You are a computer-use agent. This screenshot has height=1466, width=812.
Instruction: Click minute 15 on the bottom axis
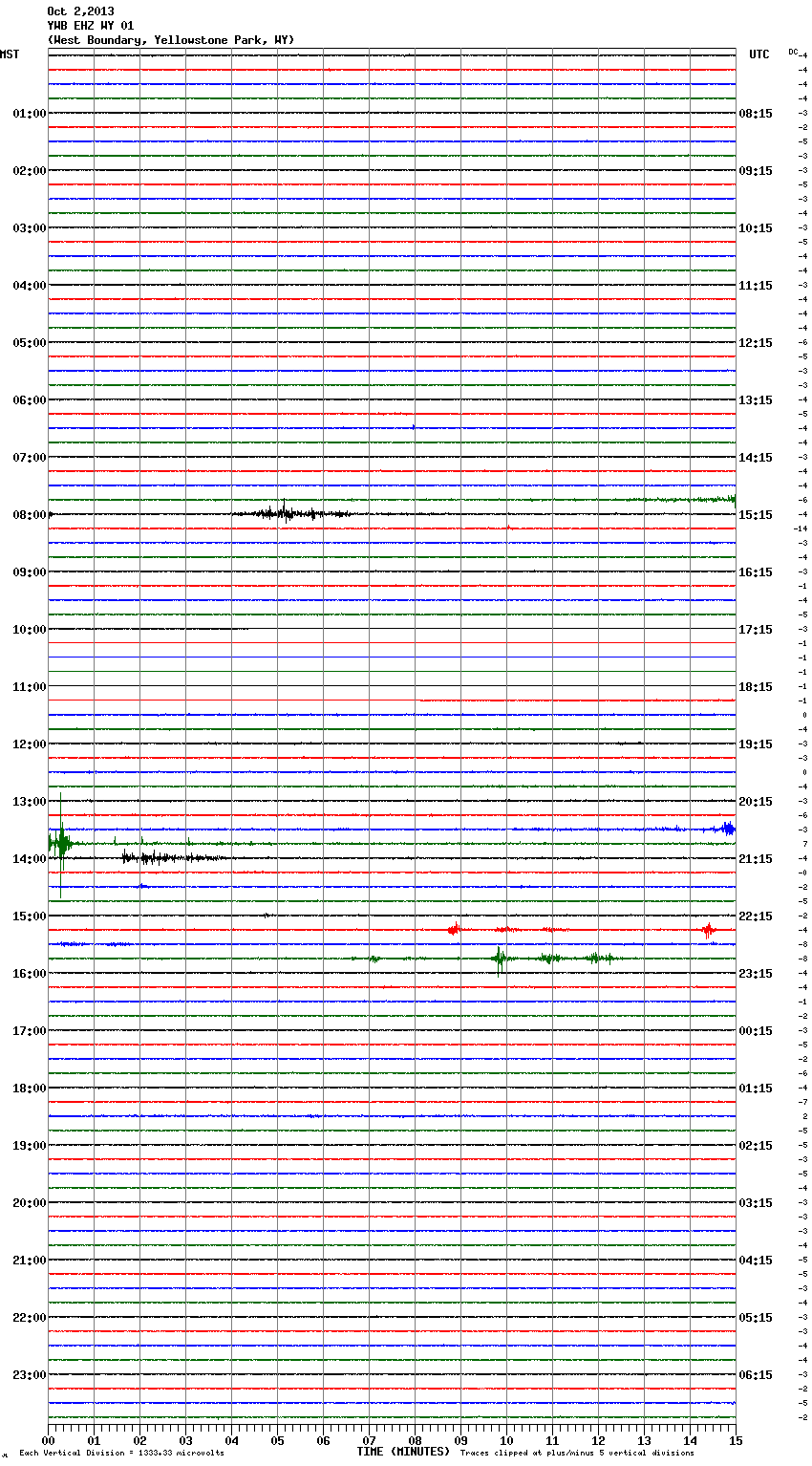[x=736, y=1440]
